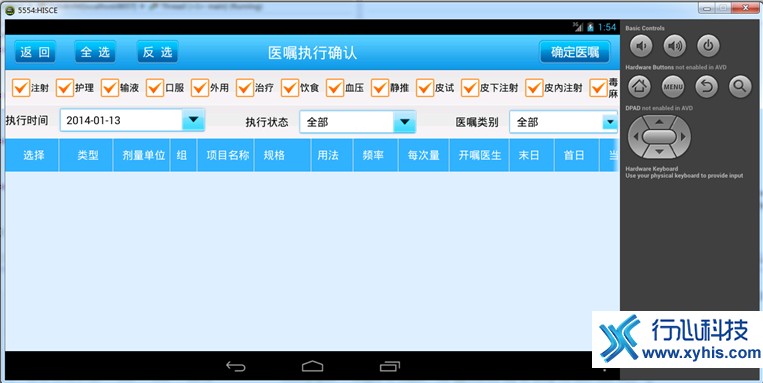Click the 项目名称 column header
The height and width of the screenshot is (383, 763).
pyautogui.click(x=228, y=155)
